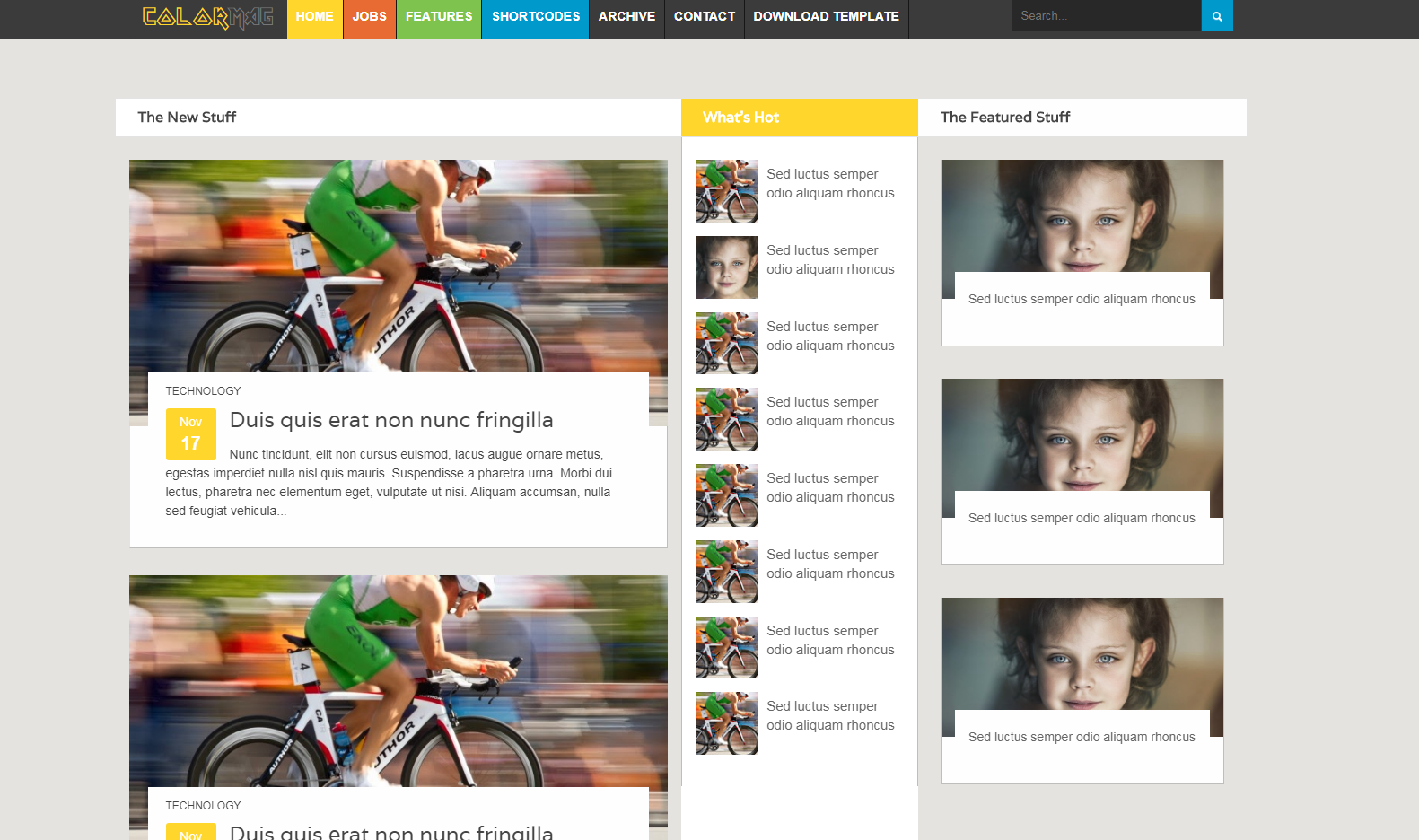The width and height of the screenshot is (1419, 840).
Task: Click the first article's TECHNOLOGY category link
Action: (x=203, y=391)
